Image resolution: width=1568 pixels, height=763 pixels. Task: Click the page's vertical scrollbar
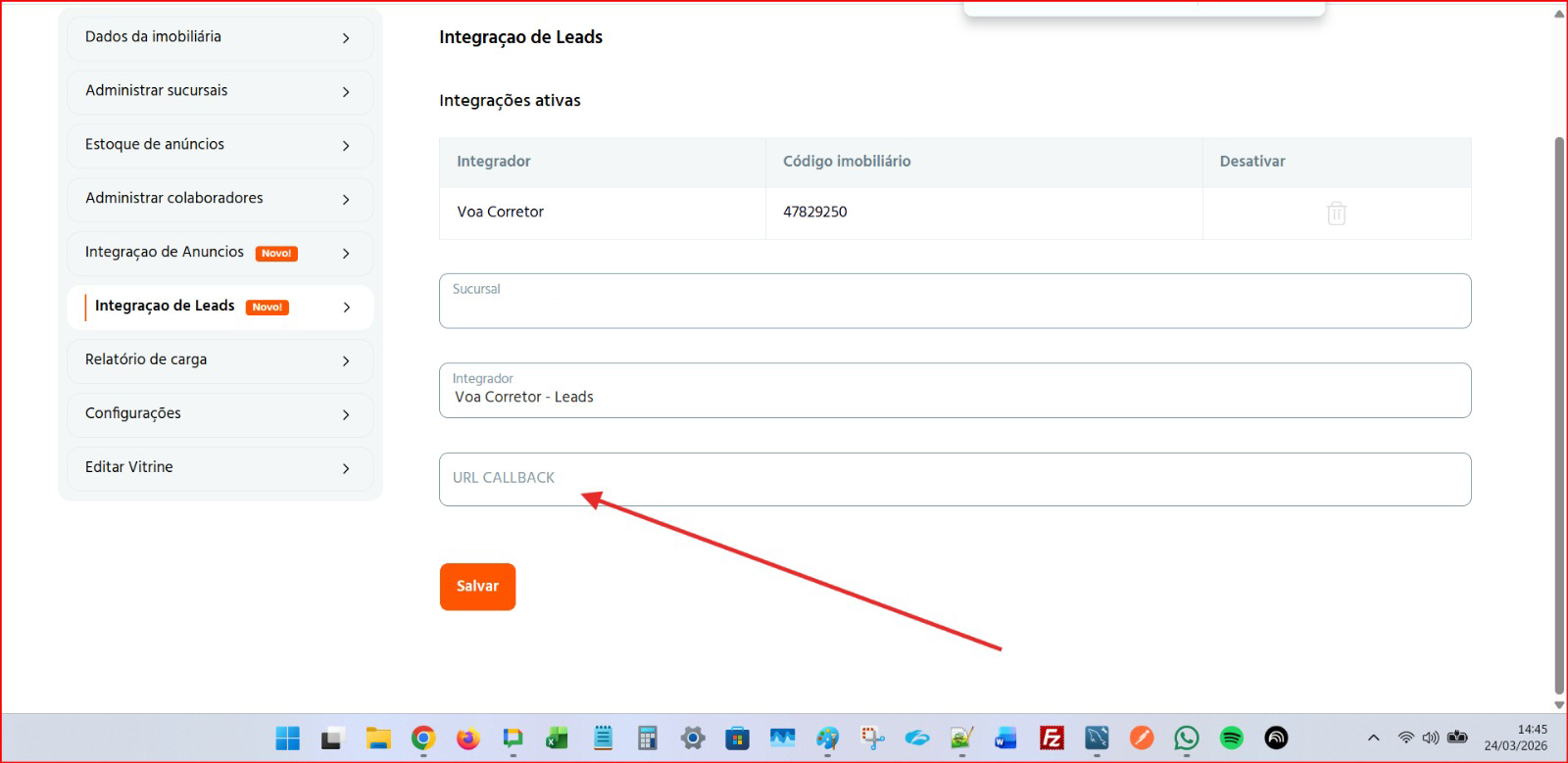(1559, 411)
